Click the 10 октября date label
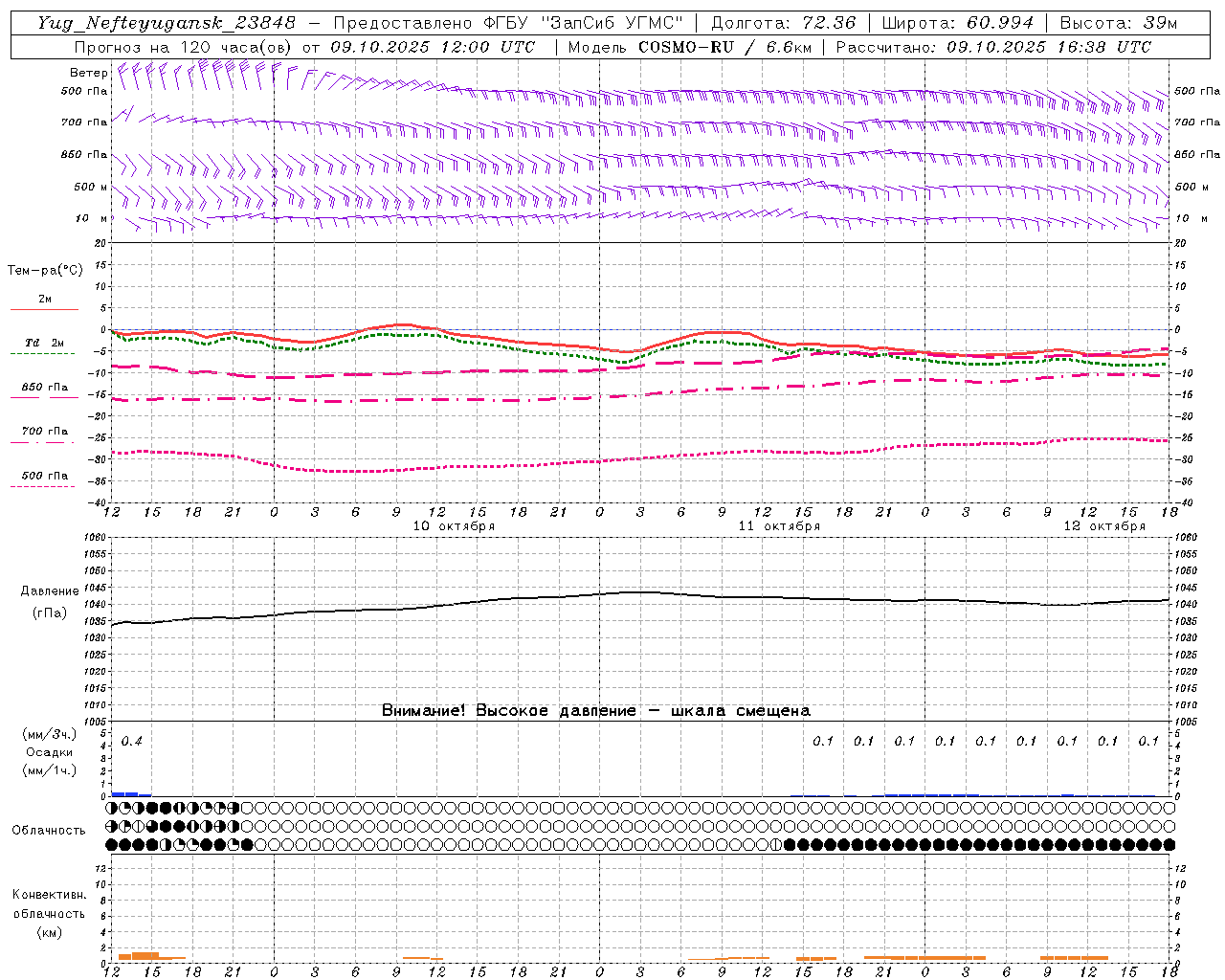This screenshot has height=980, width=1225. [x=454, y=526]
